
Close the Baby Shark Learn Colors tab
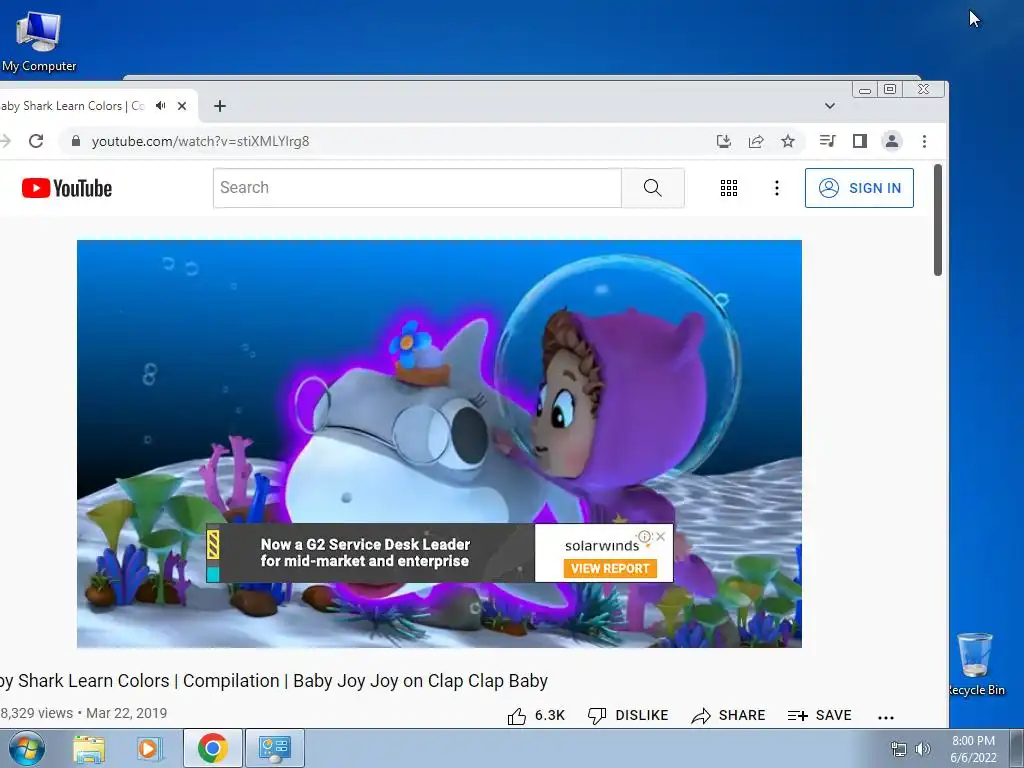(x=182, y=106)
